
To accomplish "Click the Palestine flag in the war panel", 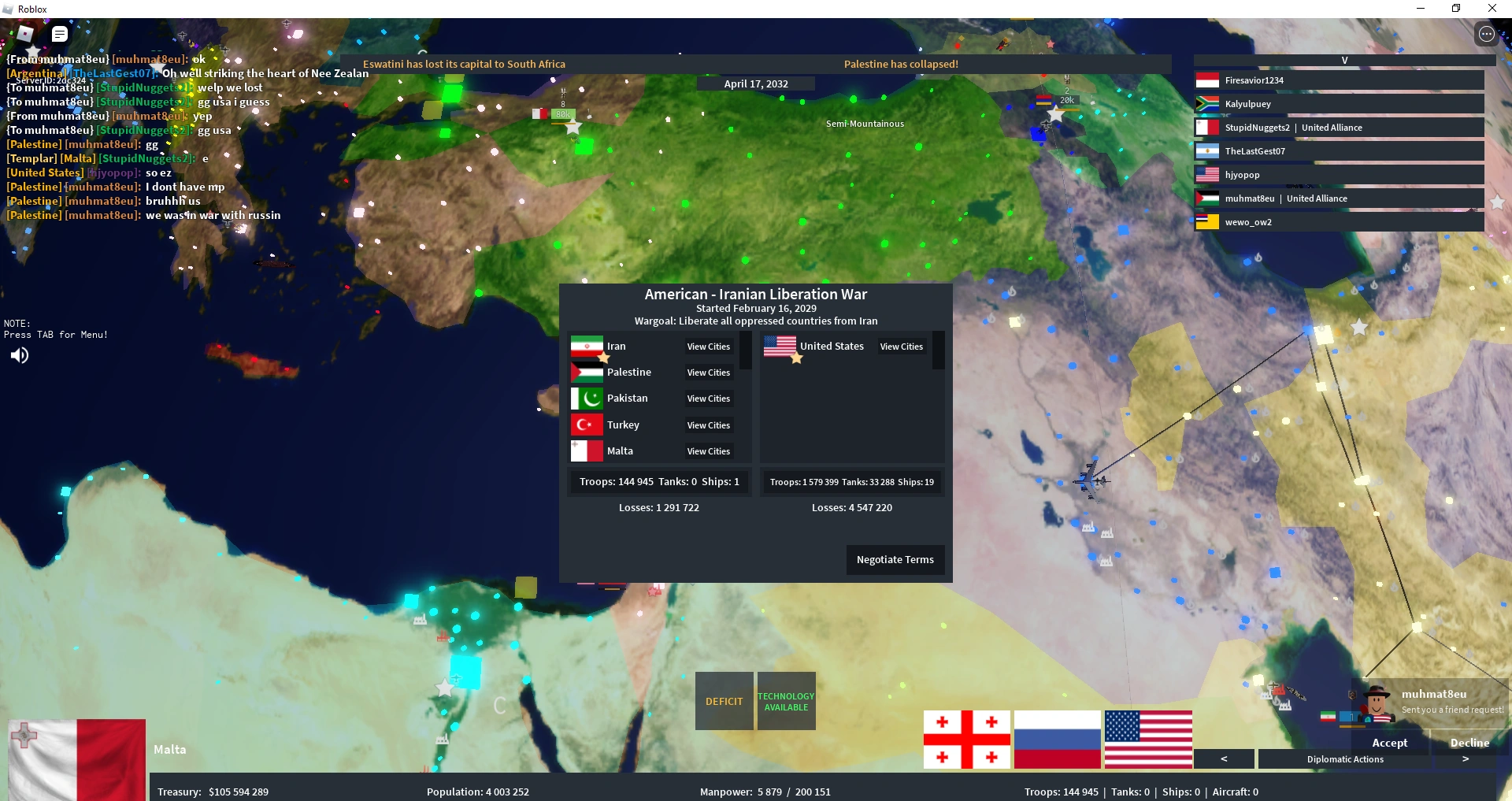I will pos(587,372).
